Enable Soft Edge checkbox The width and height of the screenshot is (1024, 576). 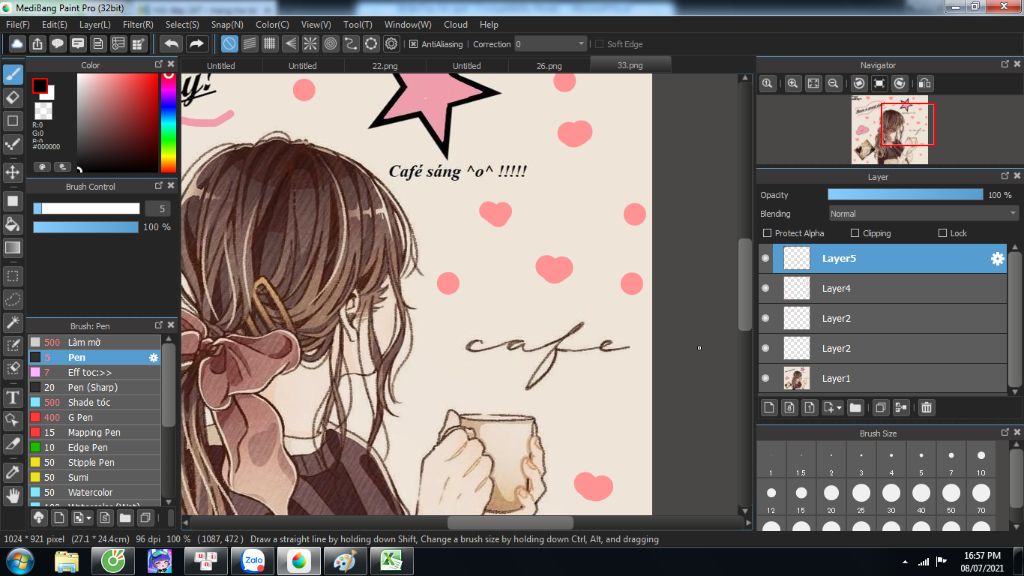tap(600, 44)
